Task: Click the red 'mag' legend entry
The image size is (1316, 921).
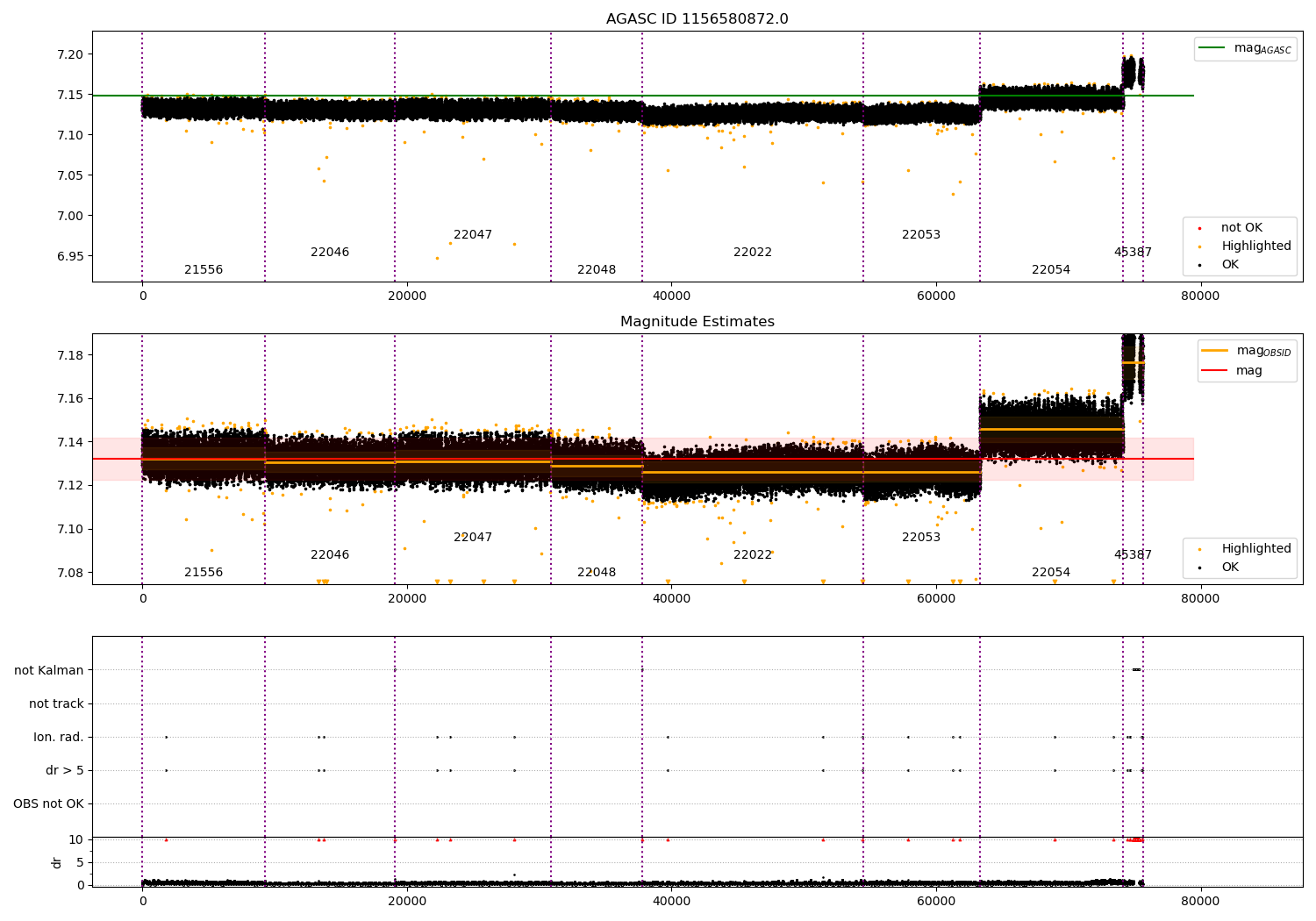Action: [1231, 371]
